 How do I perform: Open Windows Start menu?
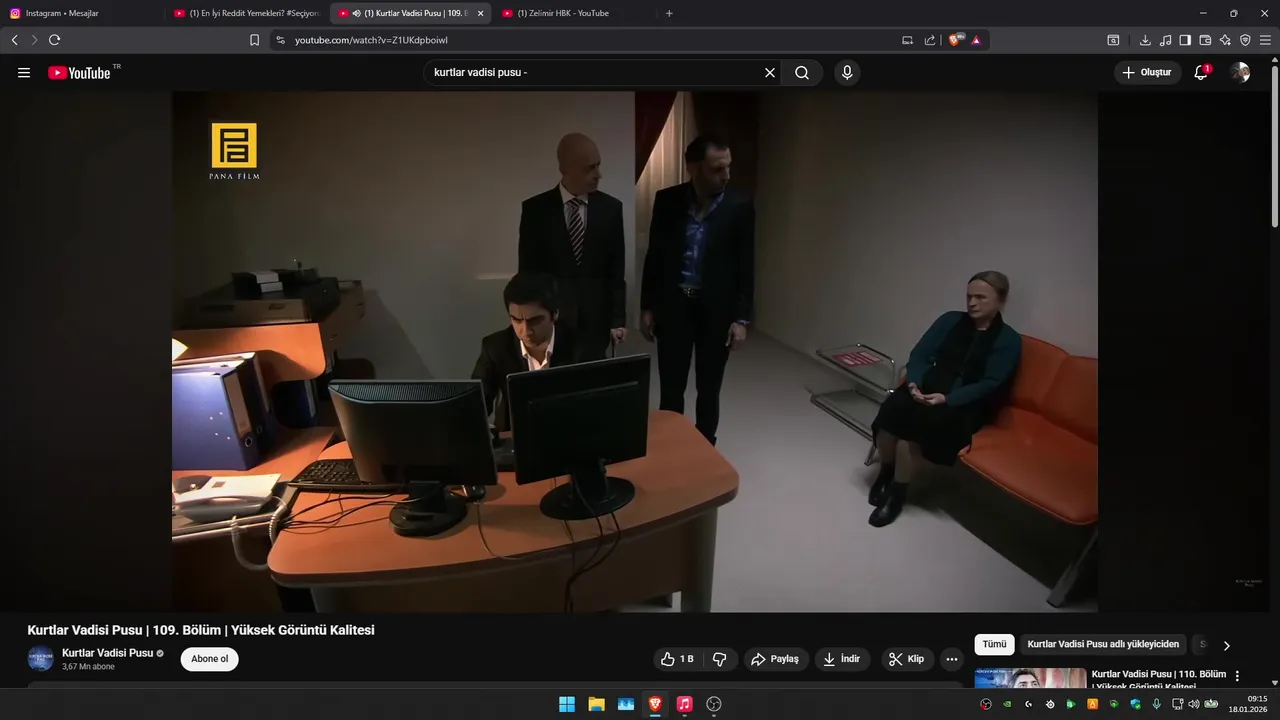567,704
